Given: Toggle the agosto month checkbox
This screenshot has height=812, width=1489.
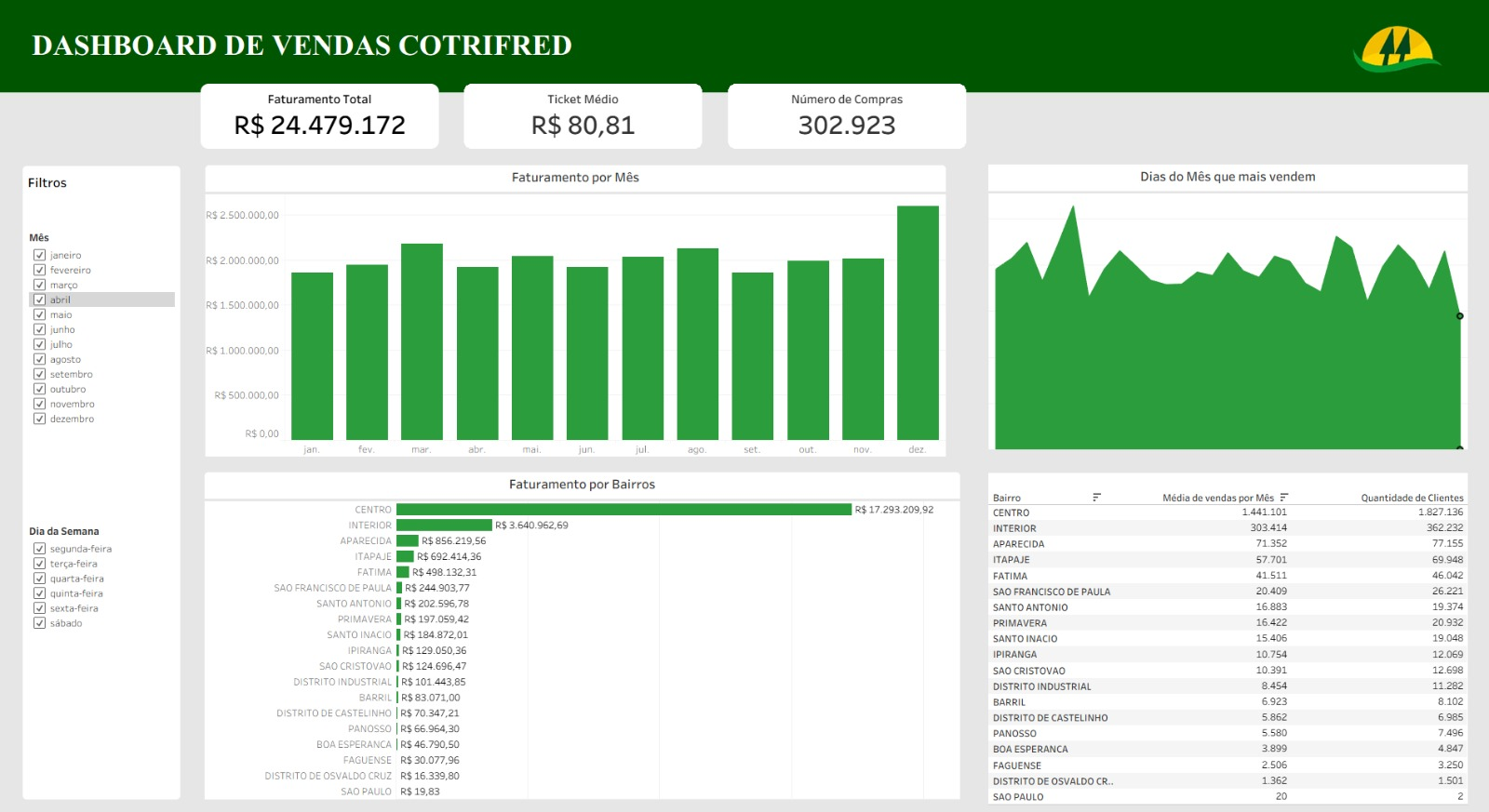Looking at the screenshot, I should coord(39,359).
